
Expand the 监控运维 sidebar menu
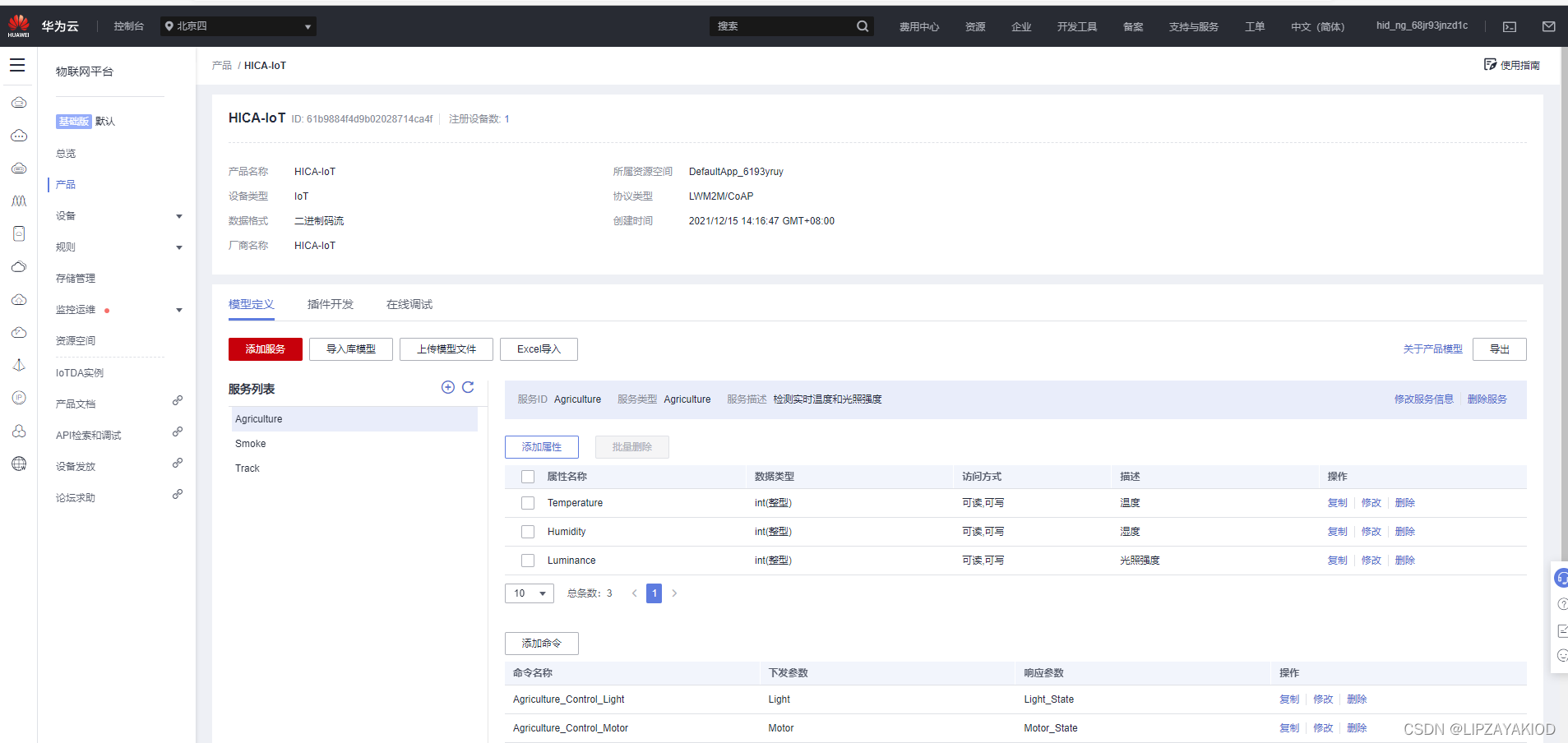click(x=179, y=310)
